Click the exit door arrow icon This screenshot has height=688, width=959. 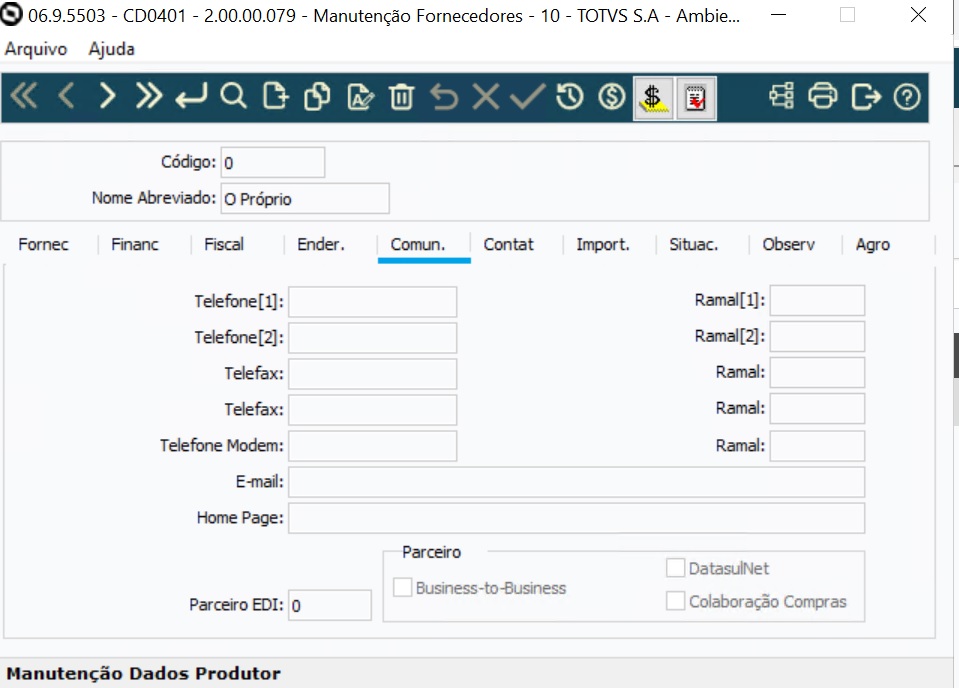click(865, 96)
